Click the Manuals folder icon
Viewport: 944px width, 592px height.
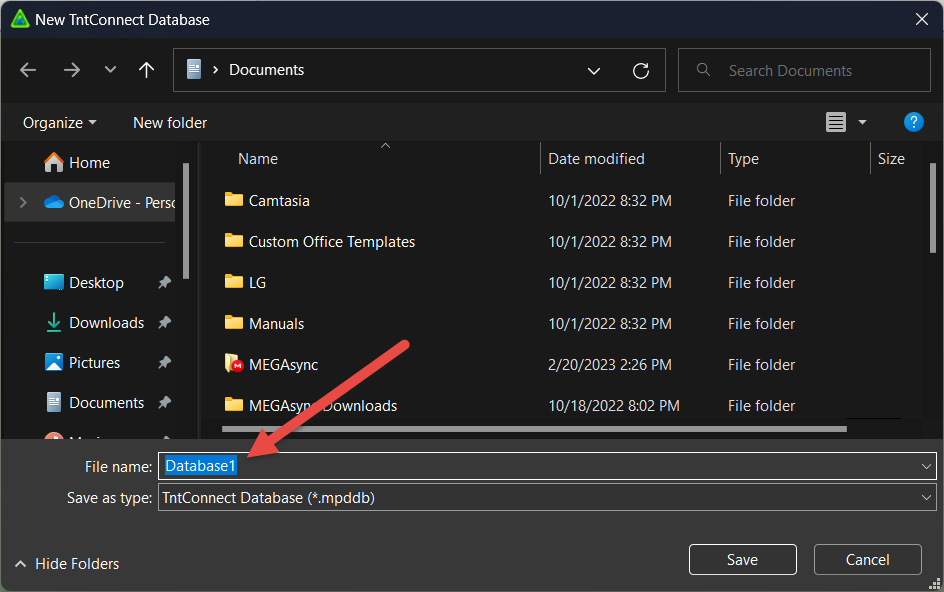[234, 322]
